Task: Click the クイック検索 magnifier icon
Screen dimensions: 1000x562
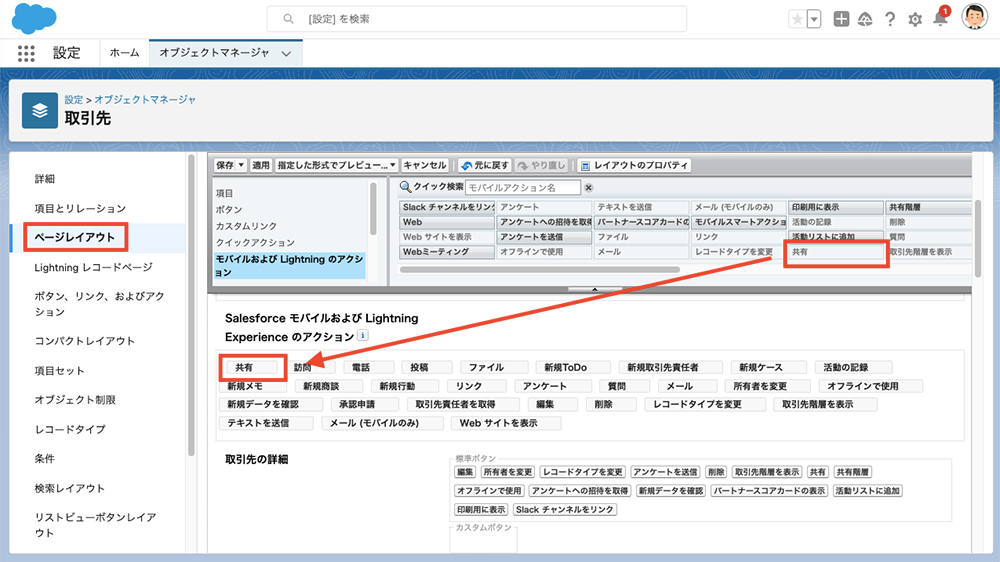Action: [405, 187]
